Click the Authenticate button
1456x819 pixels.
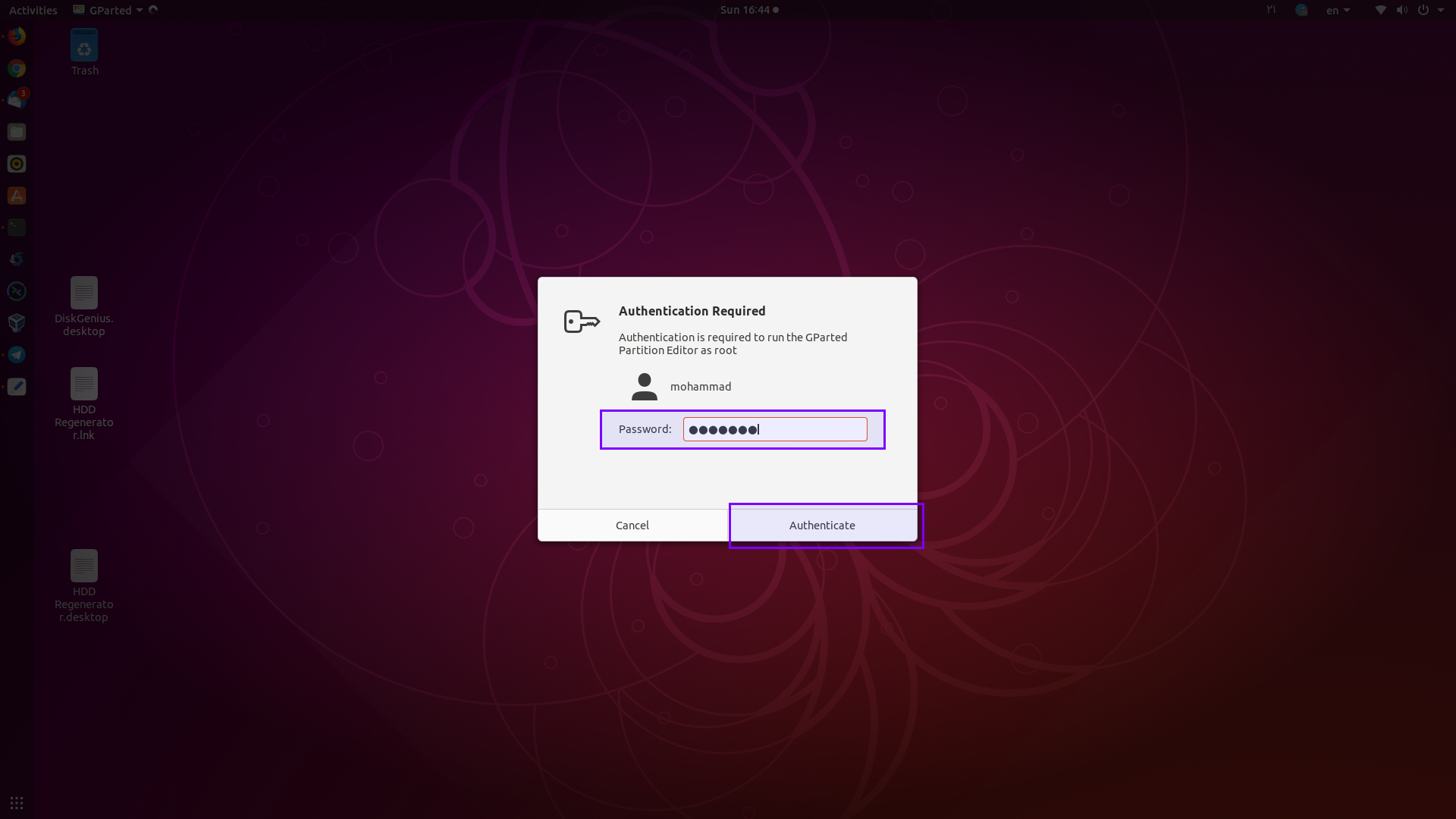(x=822, y=526)
